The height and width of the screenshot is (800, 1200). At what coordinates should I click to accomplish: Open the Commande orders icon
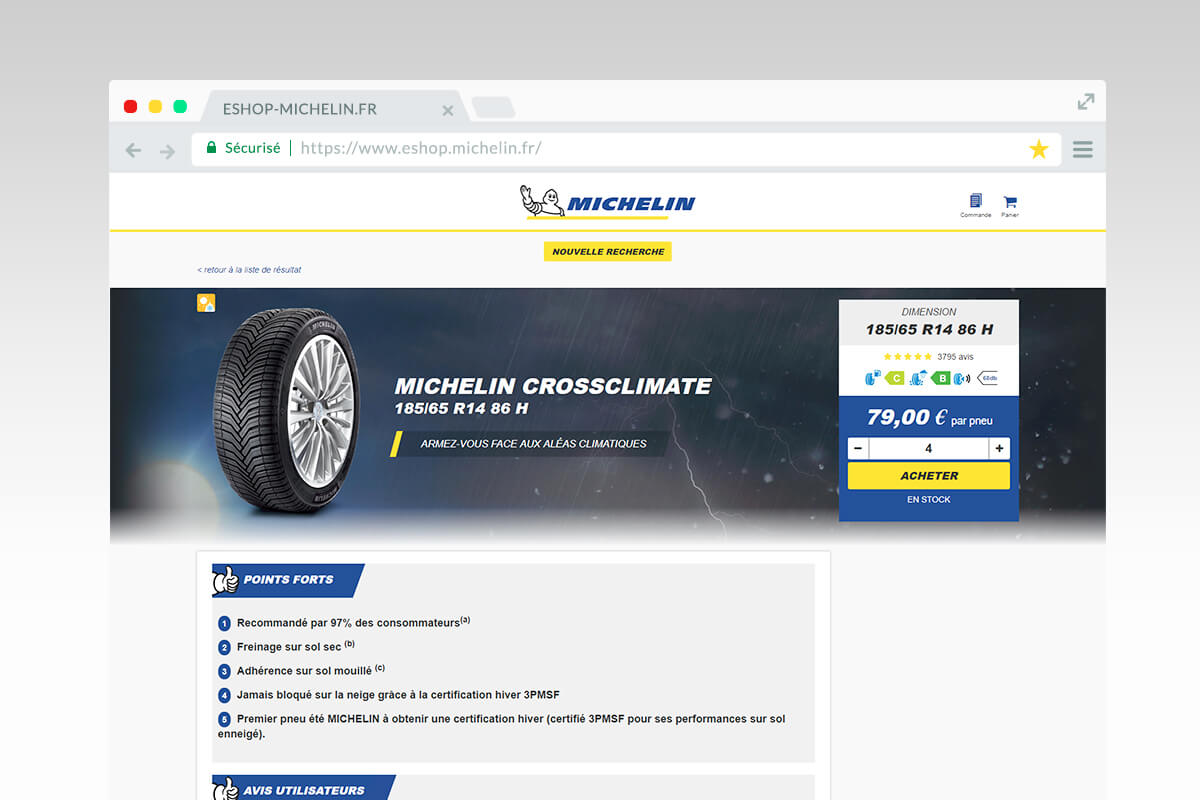(x=976, y=205)
